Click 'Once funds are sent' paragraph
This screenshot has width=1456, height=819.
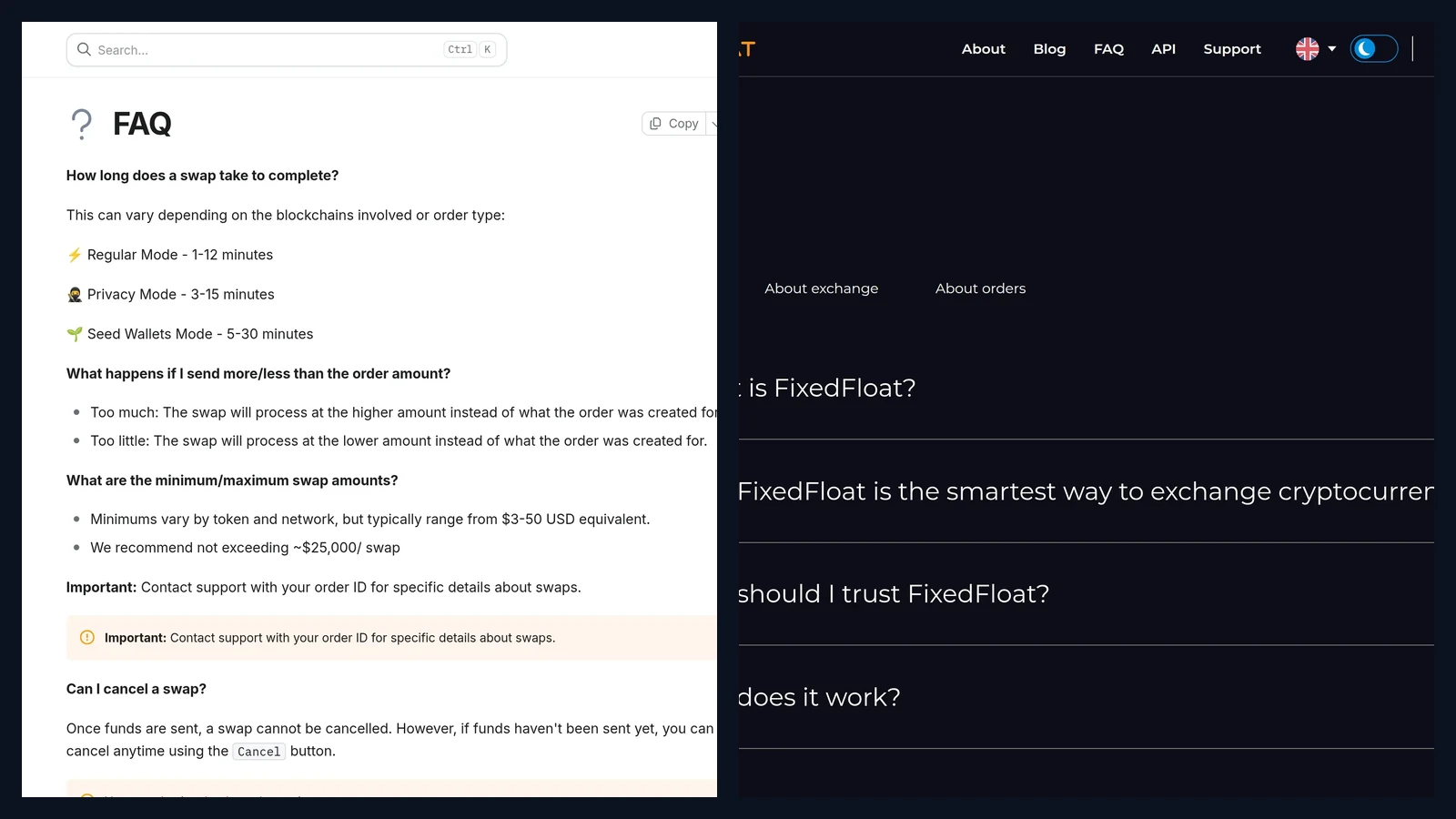[390, 740]
